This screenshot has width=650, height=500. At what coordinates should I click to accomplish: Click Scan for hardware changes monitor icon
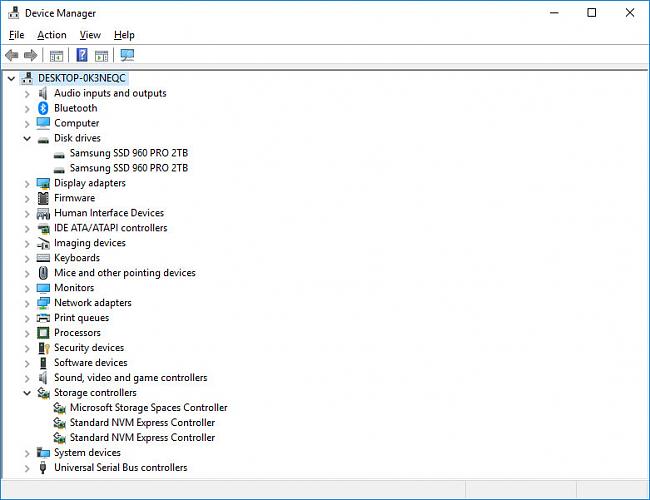(126, 55)
